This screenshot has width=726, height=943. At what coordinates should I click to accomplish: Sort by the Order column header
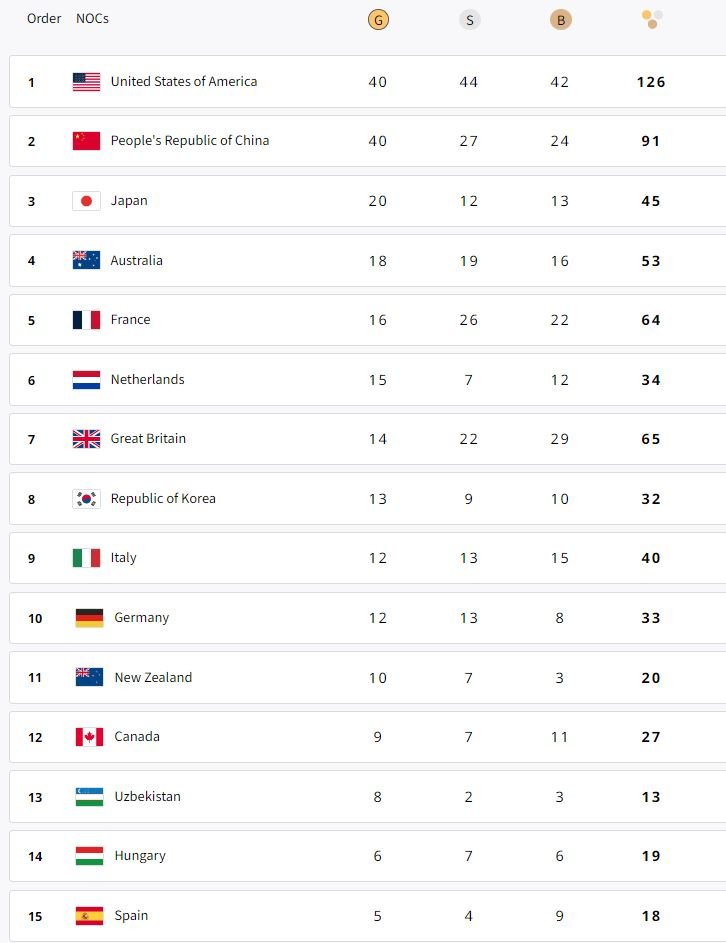click(x=44, y=19)
